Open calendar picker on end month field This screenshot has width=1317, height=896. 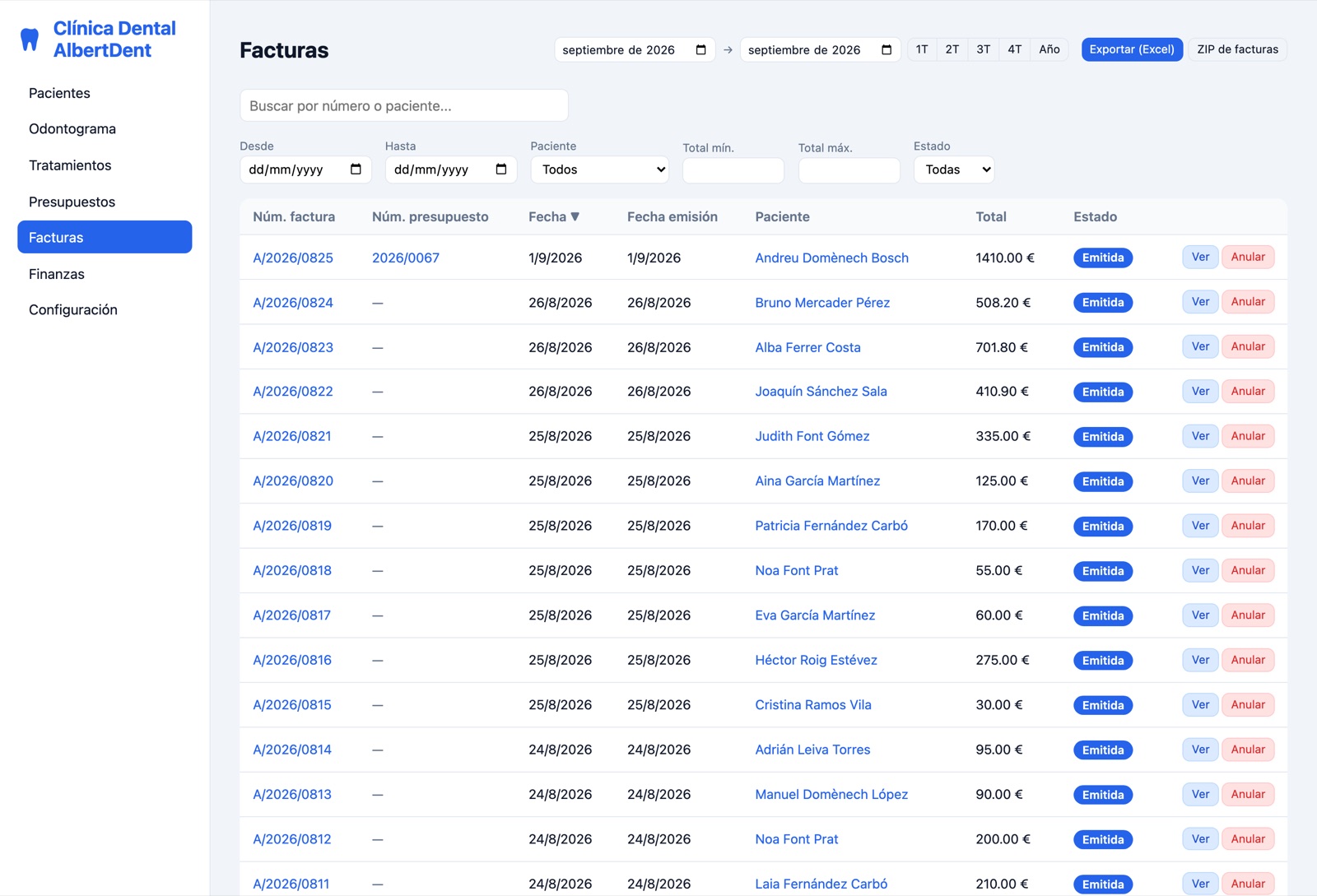[887, 50]
